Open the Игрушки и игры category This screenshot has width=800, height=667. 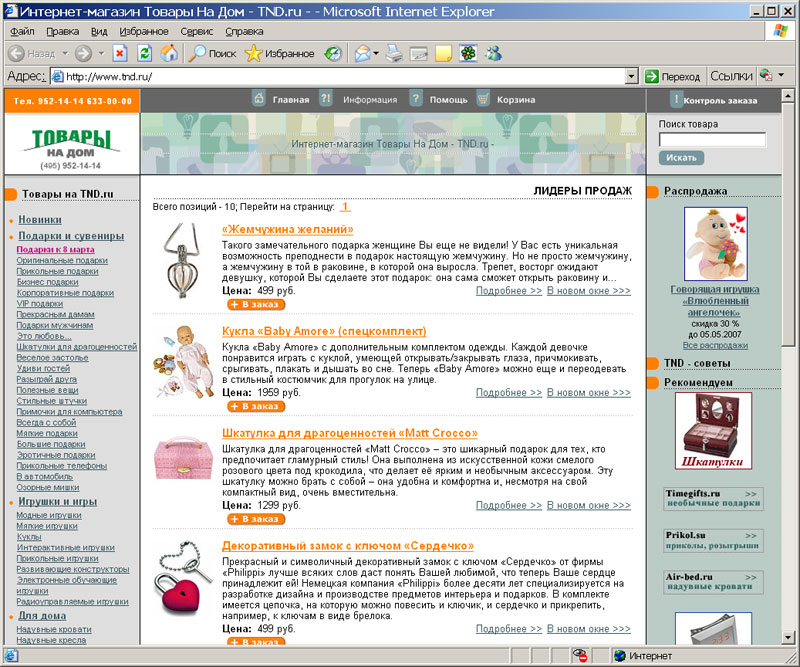[58, 502]
